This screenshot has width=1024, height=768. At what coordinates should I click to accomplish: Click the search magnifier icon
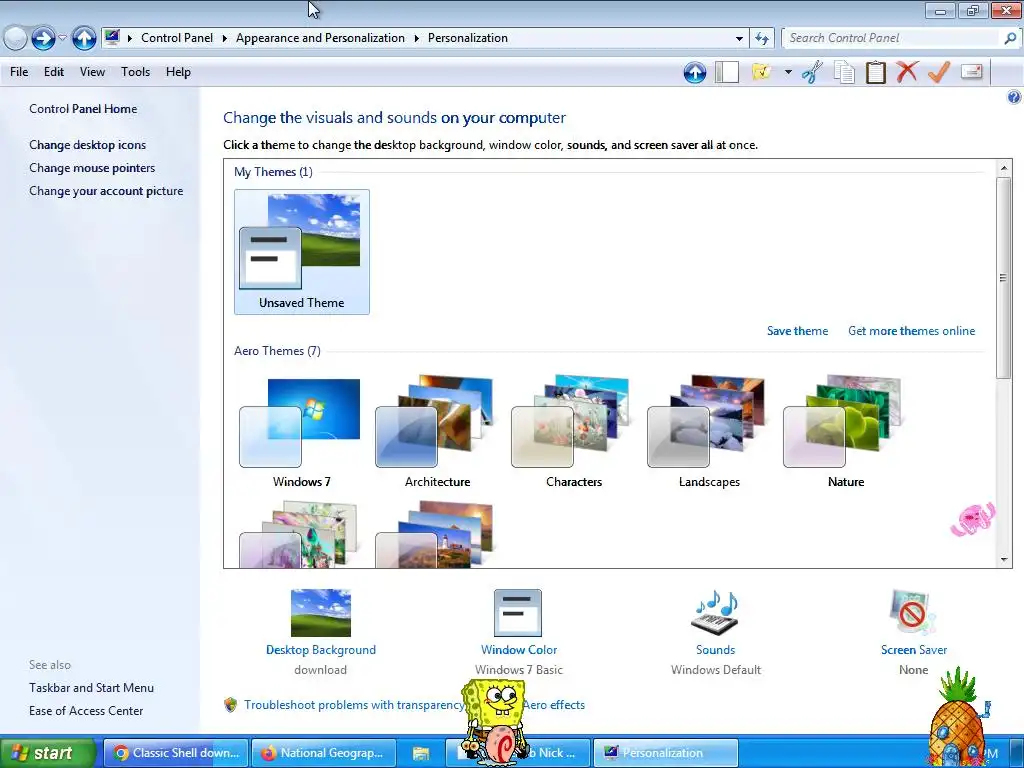coord(1010,38)
